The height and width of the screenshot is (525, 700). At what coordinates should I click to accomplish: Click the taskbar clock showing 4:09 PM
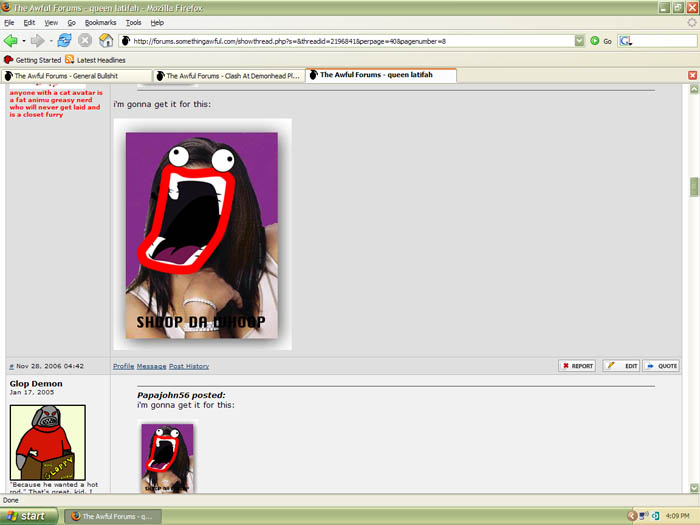tap(677, 516)
